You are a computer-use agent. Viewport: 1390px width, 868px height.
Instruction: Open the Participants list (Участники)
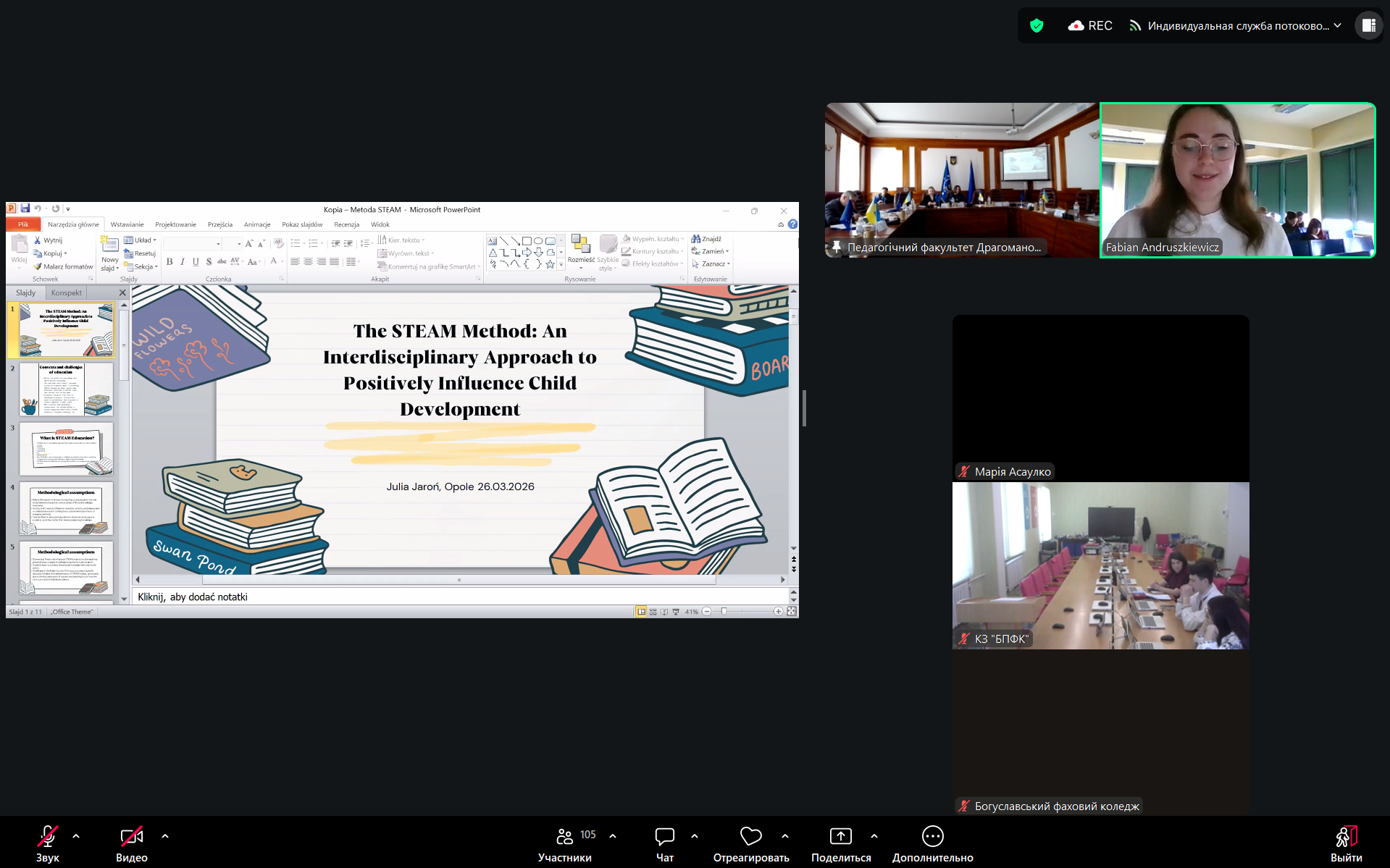click(x=565, y=837)
